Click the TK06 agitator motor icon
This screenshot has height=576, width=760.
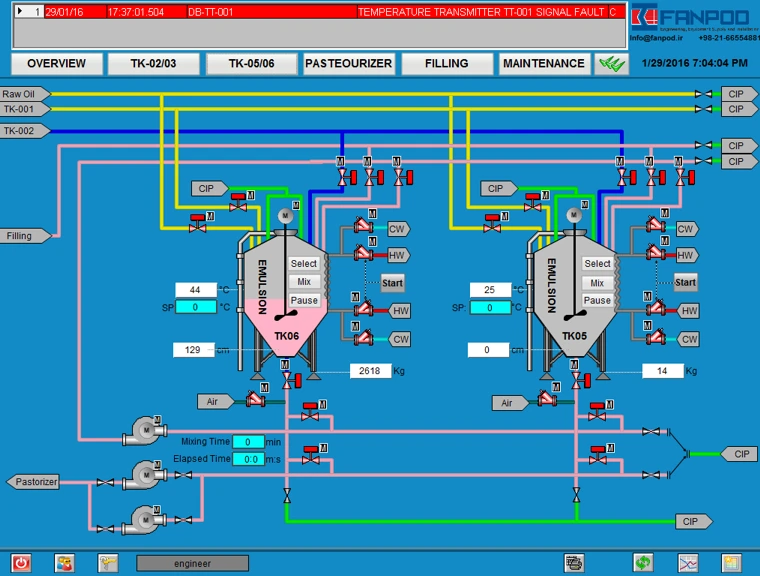point(285,215)
